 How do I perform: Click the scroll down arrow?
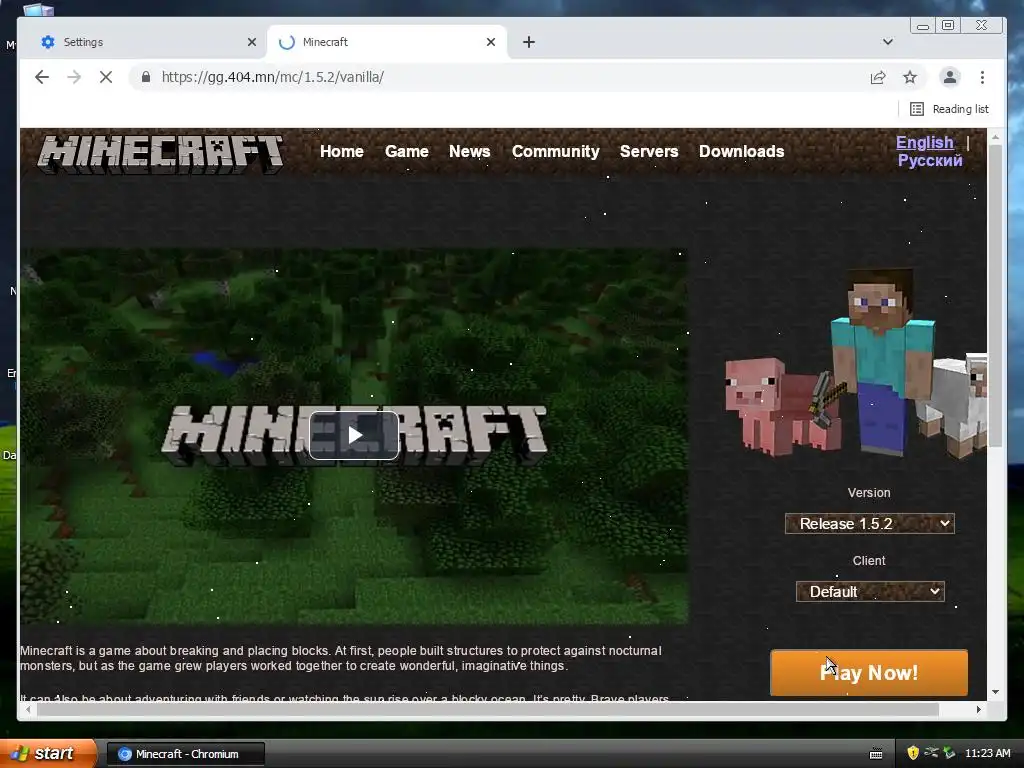(995, 692)
